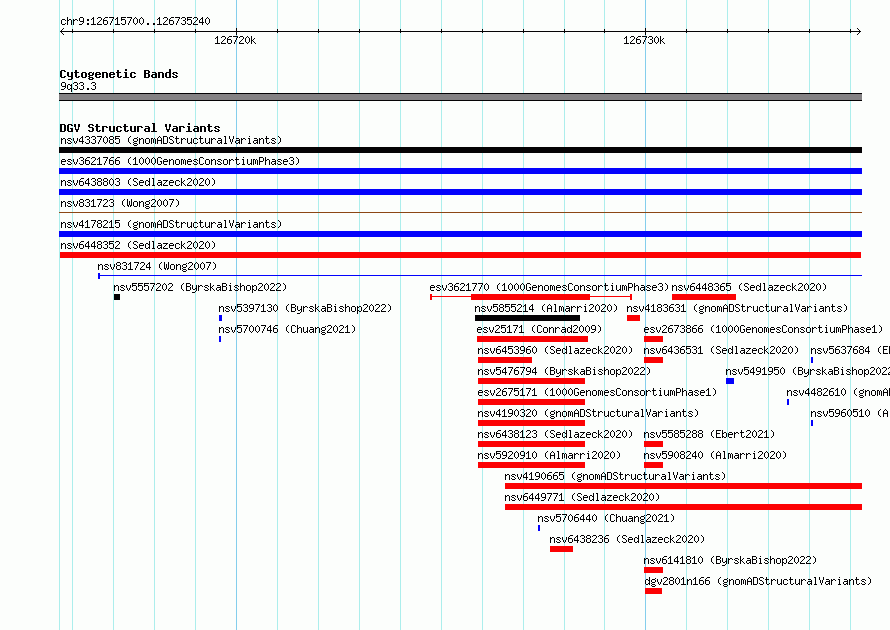Image resolution: width=890 pixels, height=630 pixels.
Task: Click the nsv5855214 Almarri2020 label
Action: pos(546,308)
